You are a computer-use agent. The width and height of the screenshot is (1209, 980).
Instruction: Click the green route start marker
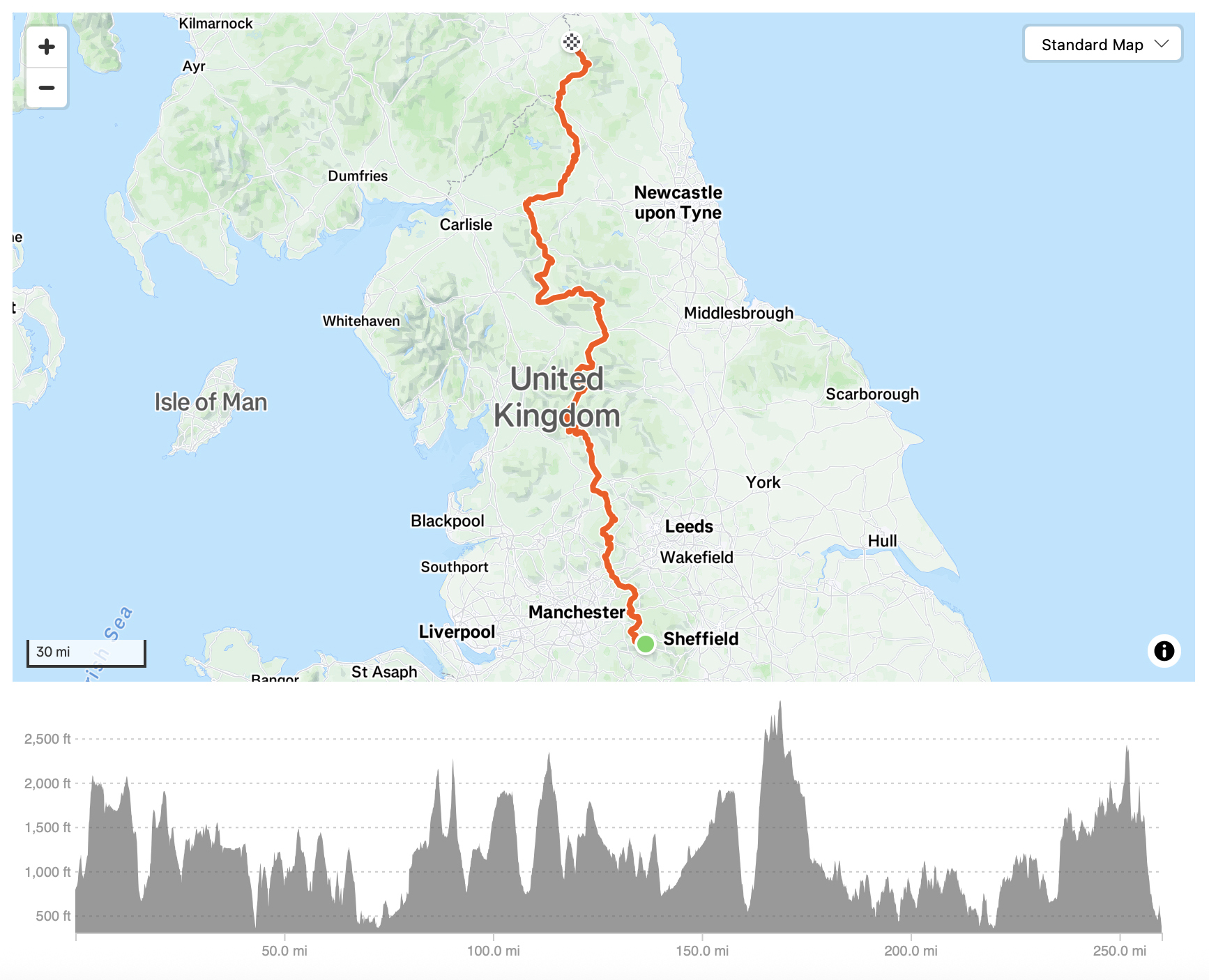646,644
